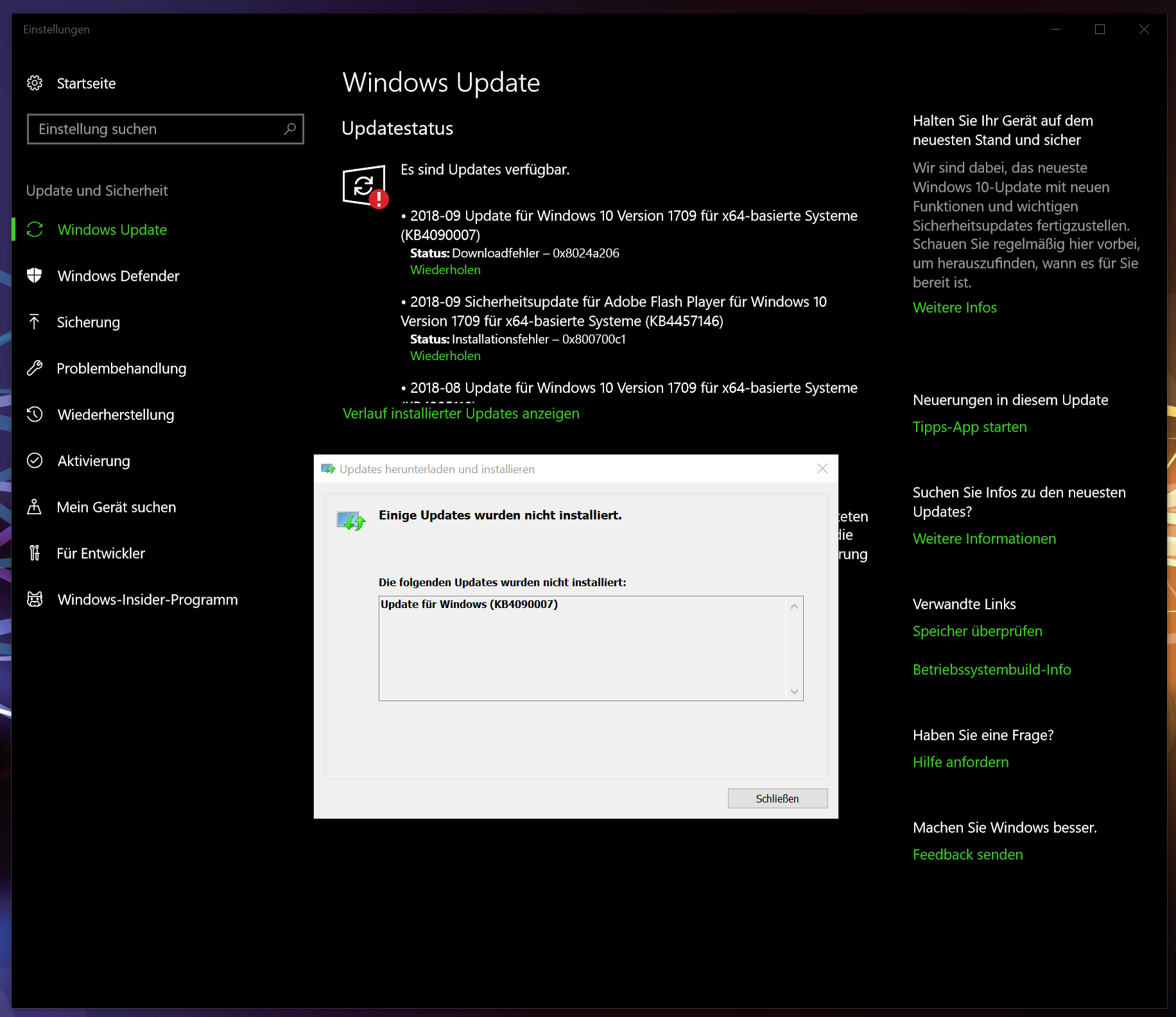Click the Mein Gerät suchen person icon

(x=35, y=507)
